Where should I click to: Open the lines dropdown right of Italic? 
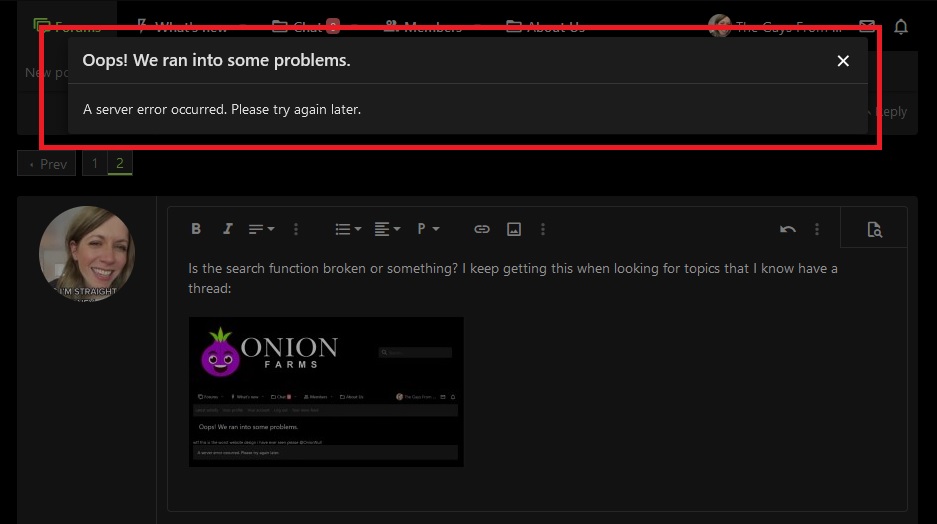(x=261, y=229)
